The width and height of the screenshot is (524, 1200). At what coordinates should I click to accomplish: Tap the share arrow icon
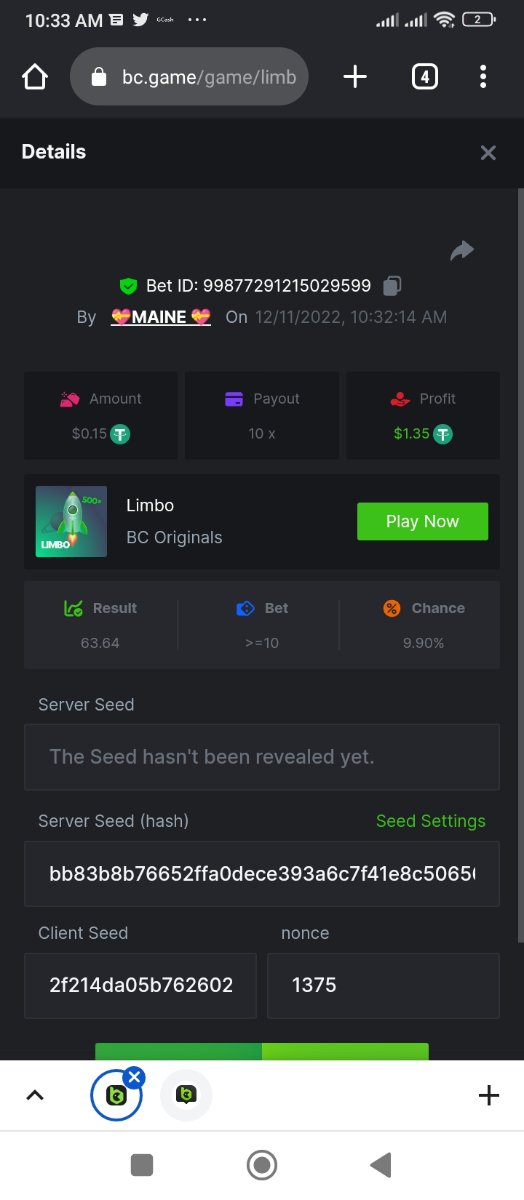(x=462, y=250)
